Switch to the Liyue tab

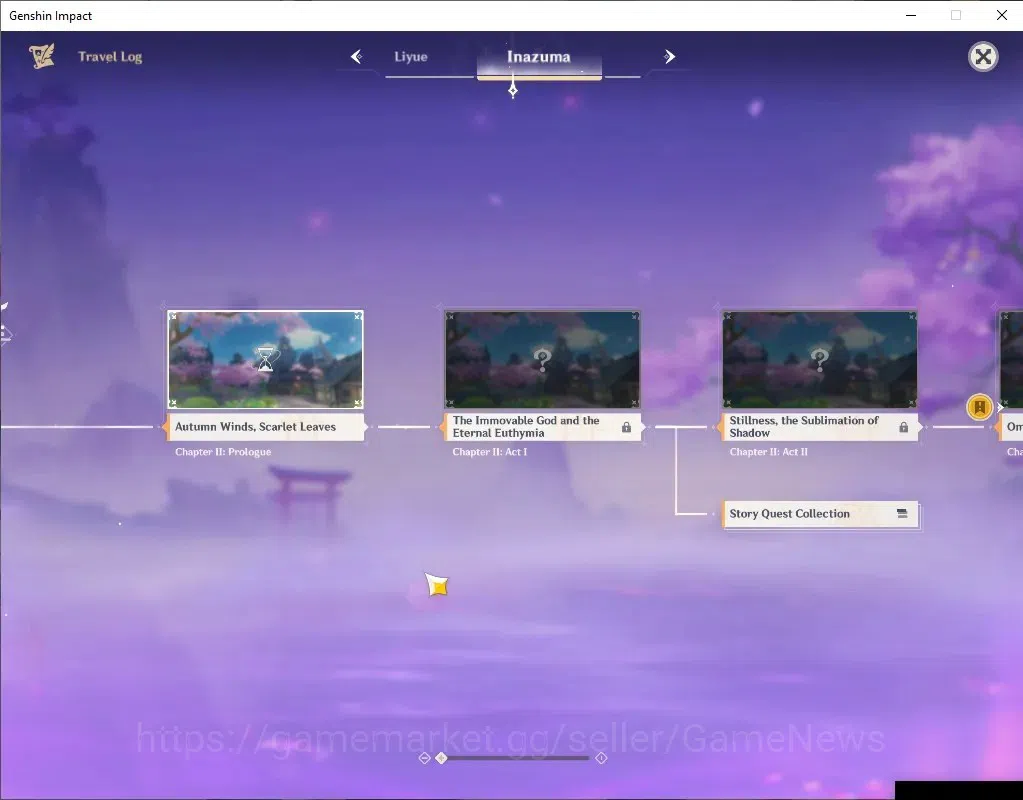410,57
